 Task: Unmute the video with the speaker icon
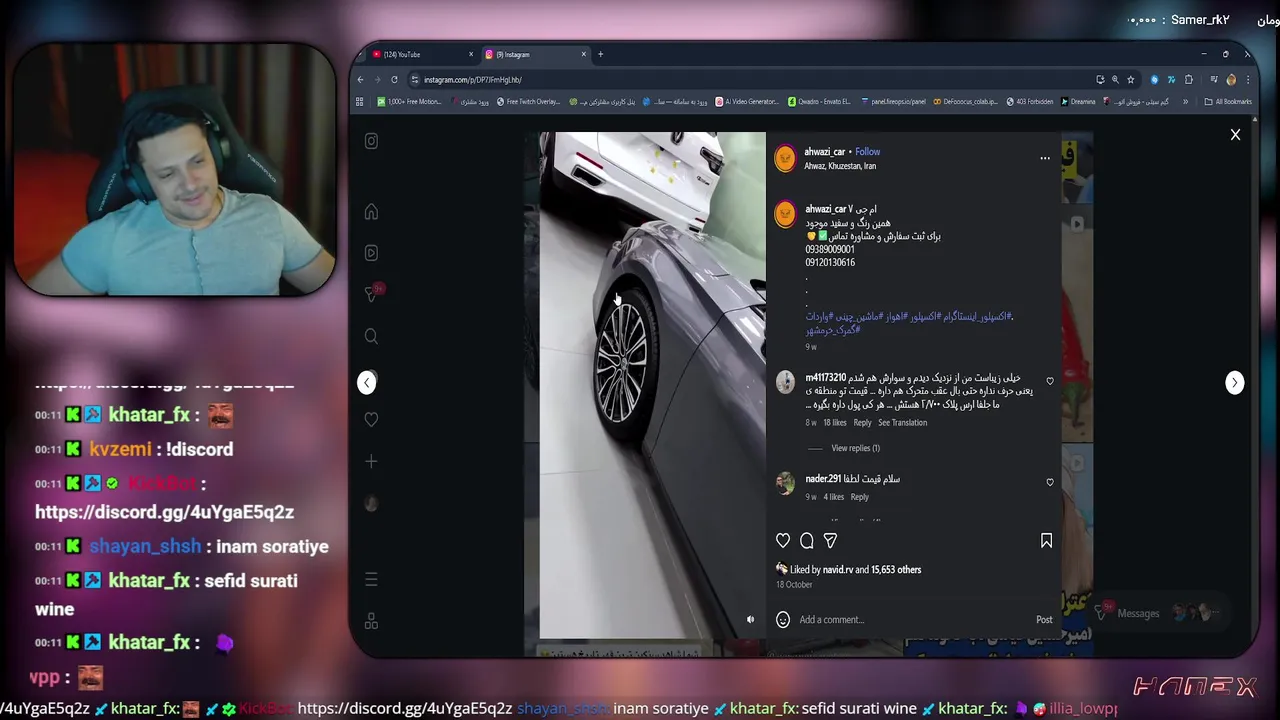pos(750,619)
